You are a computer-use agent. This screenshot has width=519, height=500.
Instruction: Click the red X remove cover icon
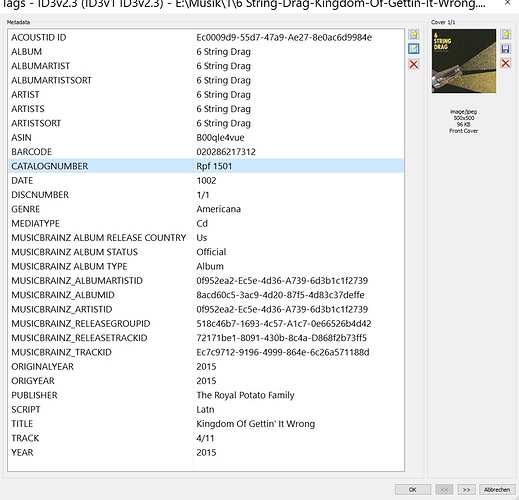click(x=505, y=63)
